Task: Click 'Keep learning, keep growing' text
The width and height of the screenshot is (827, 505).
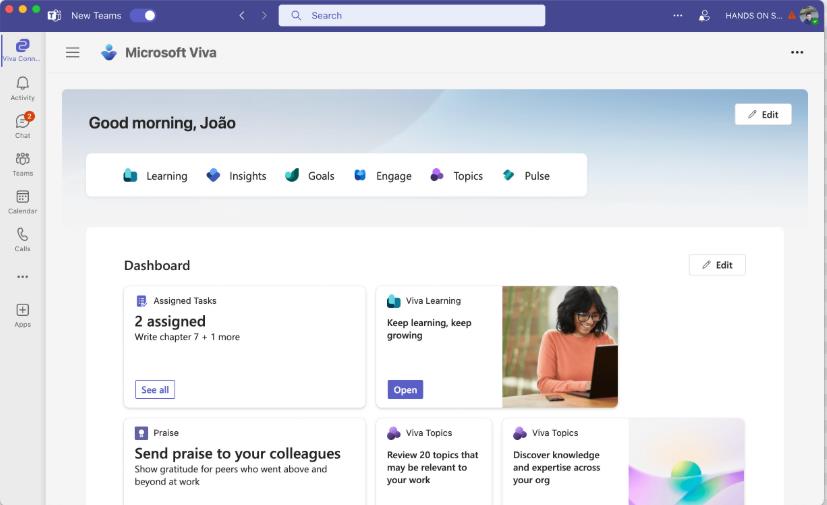Action: [x=429, y=329]
